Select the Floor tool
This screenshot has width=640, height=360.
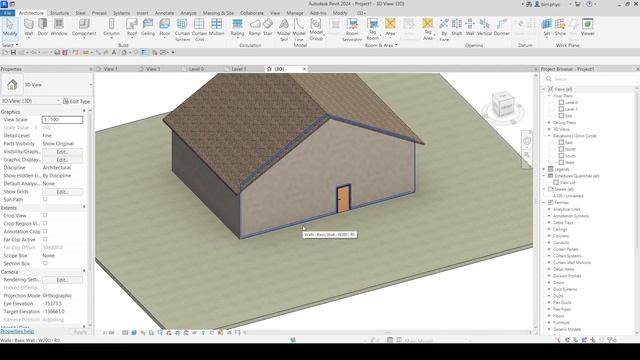point(164,27)
